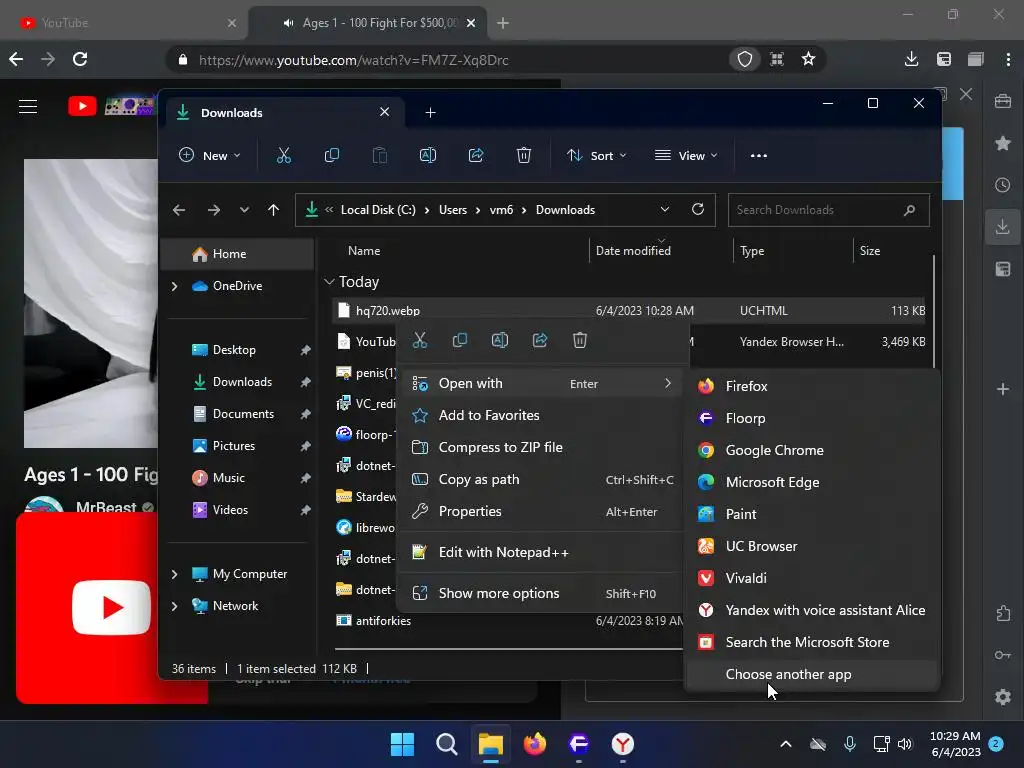Click Choose another app

click(x=812, y=674)
